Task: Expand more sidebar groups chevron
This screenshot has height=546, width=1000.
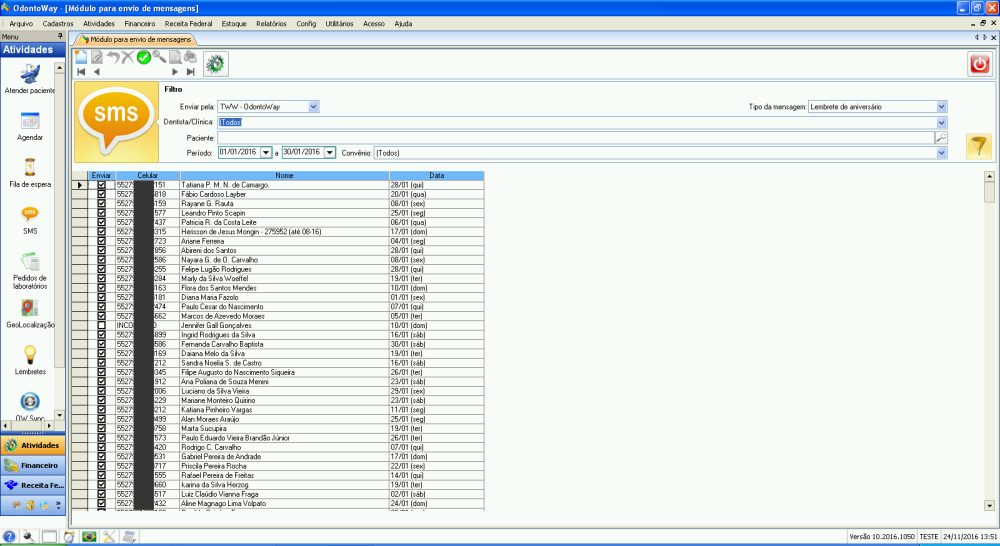Action: click(x=58, y=505)
